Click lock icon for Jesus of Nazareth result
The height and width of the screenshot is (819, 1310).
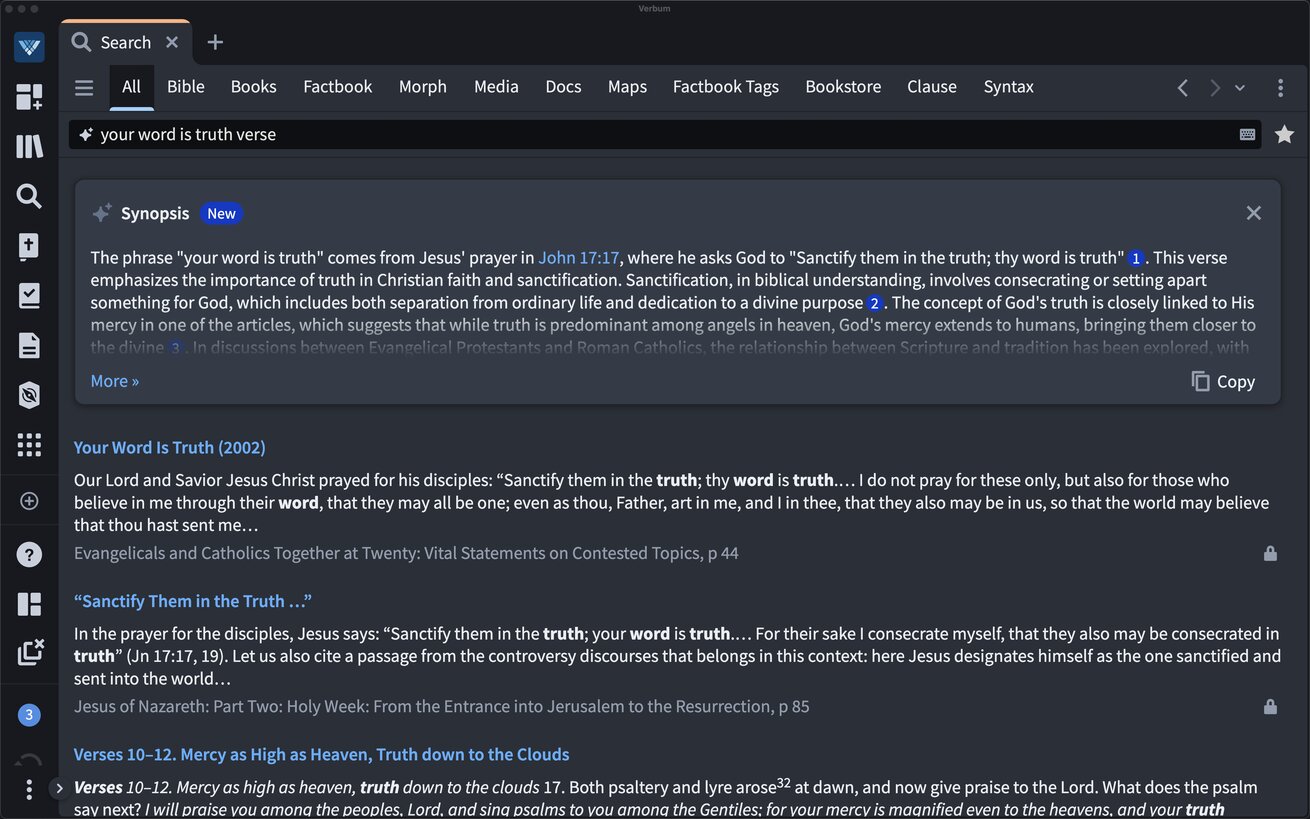pyautogui.click(x=1270, y=707)
